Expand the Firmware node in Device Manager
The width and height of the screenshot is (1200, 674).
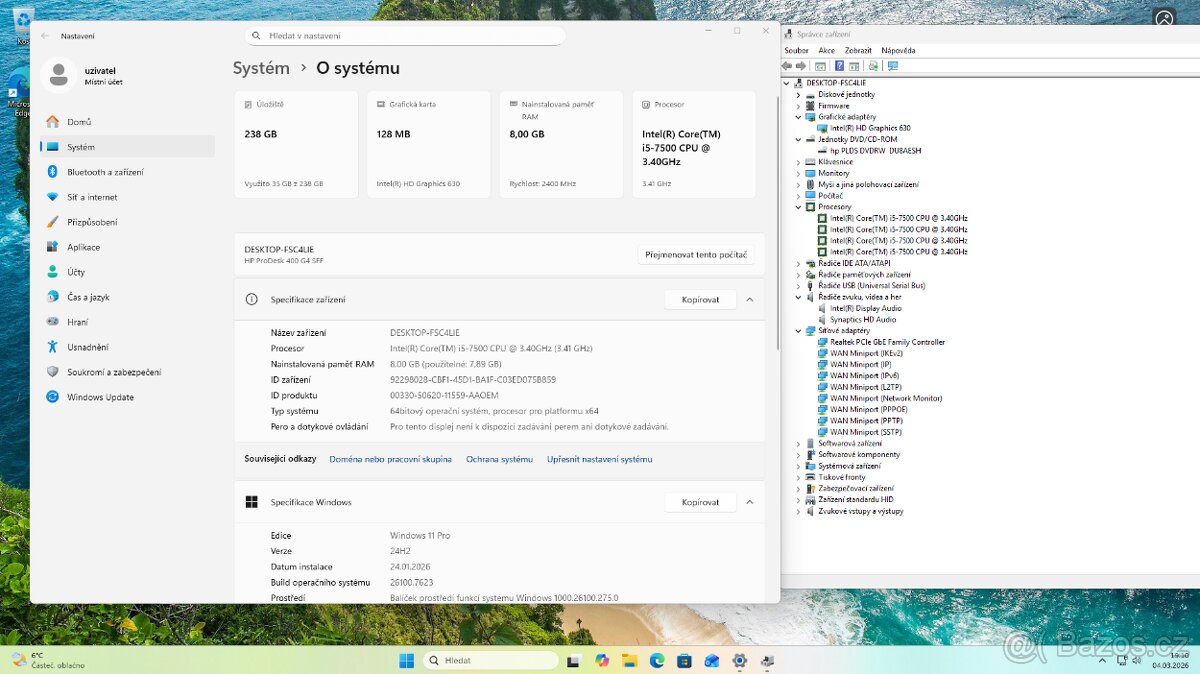pyautogui.click(x=798, y=105)
